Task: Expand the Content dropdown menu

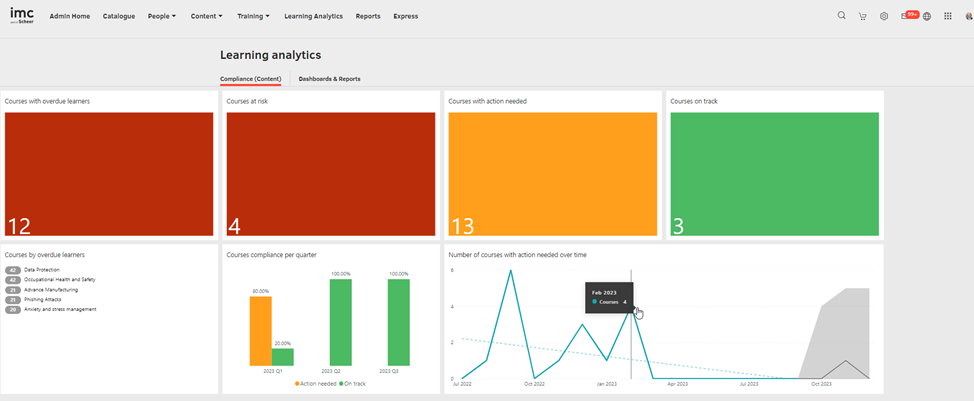Action: 206,16
